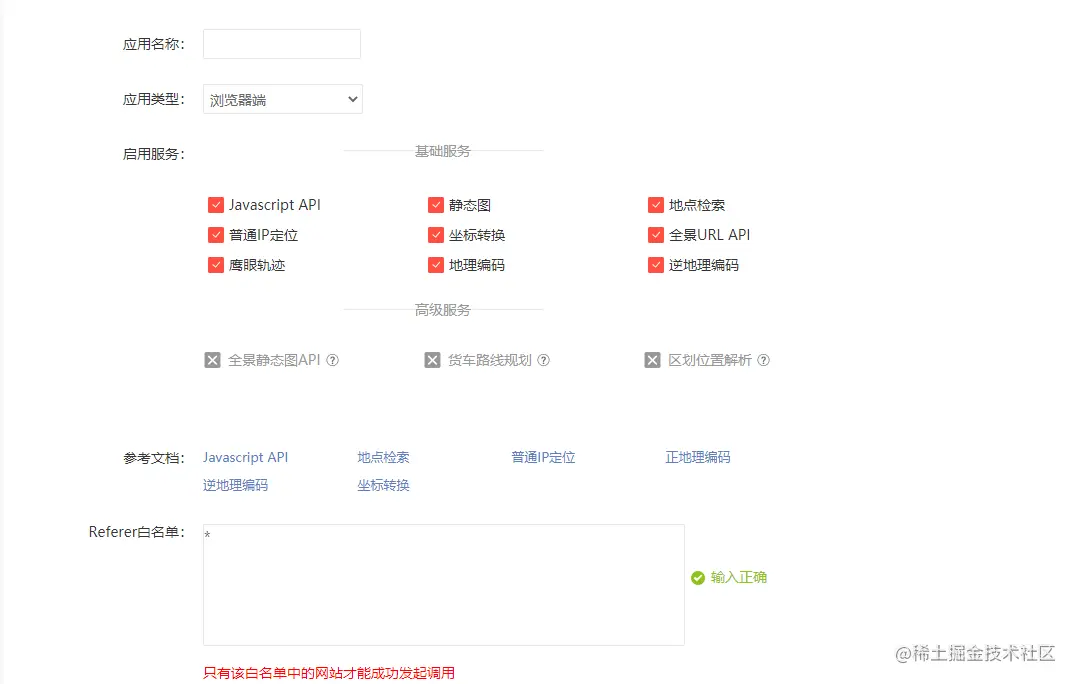Click the question mark next to 货车路线规划
This screenshot has width=1076, height=684.
coord(542,359)
